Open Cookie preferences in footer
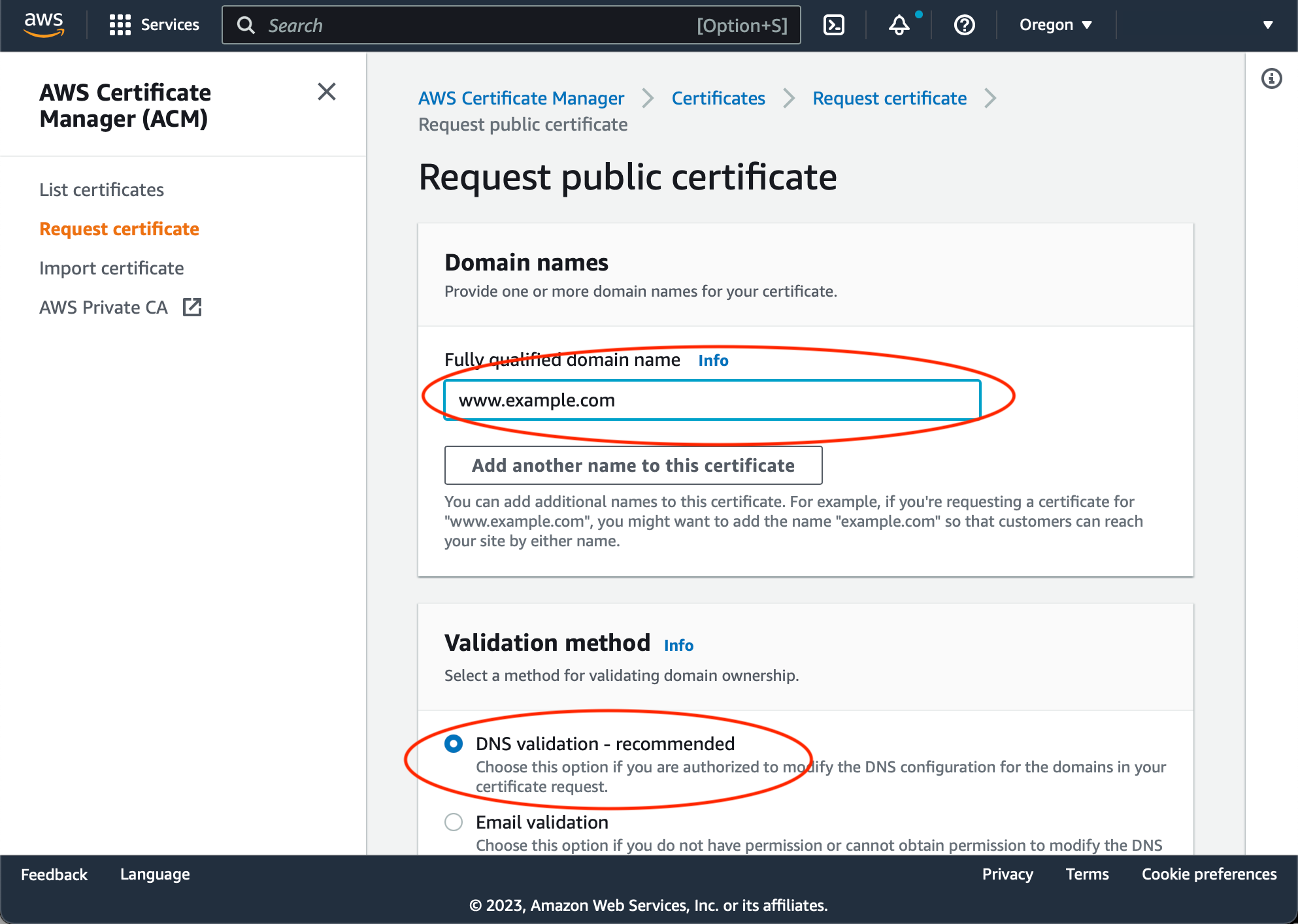This screenshot has height=924, width=1298. [1209, 874]
